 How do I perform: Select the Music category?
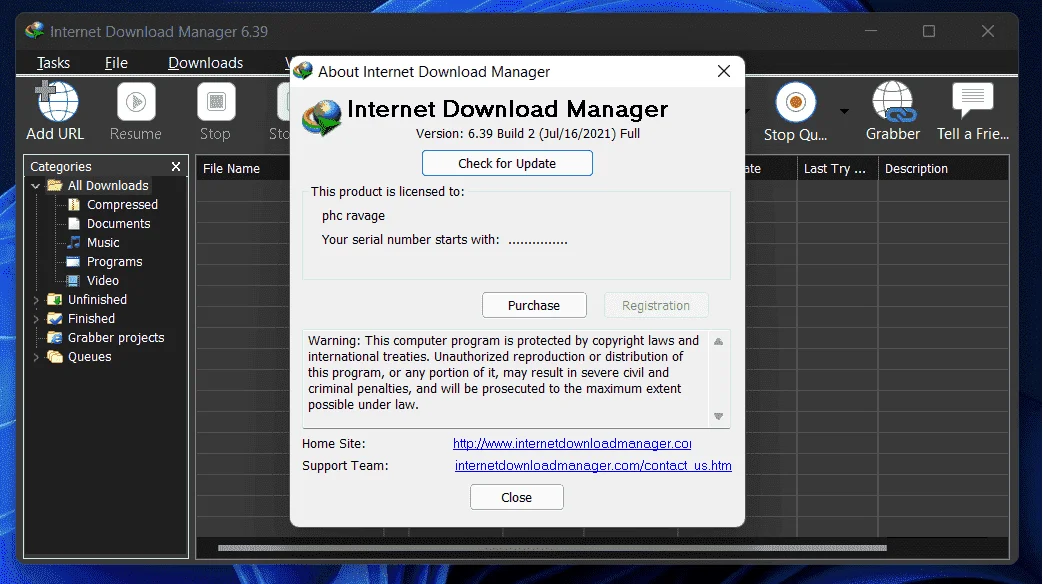point(102,243)
